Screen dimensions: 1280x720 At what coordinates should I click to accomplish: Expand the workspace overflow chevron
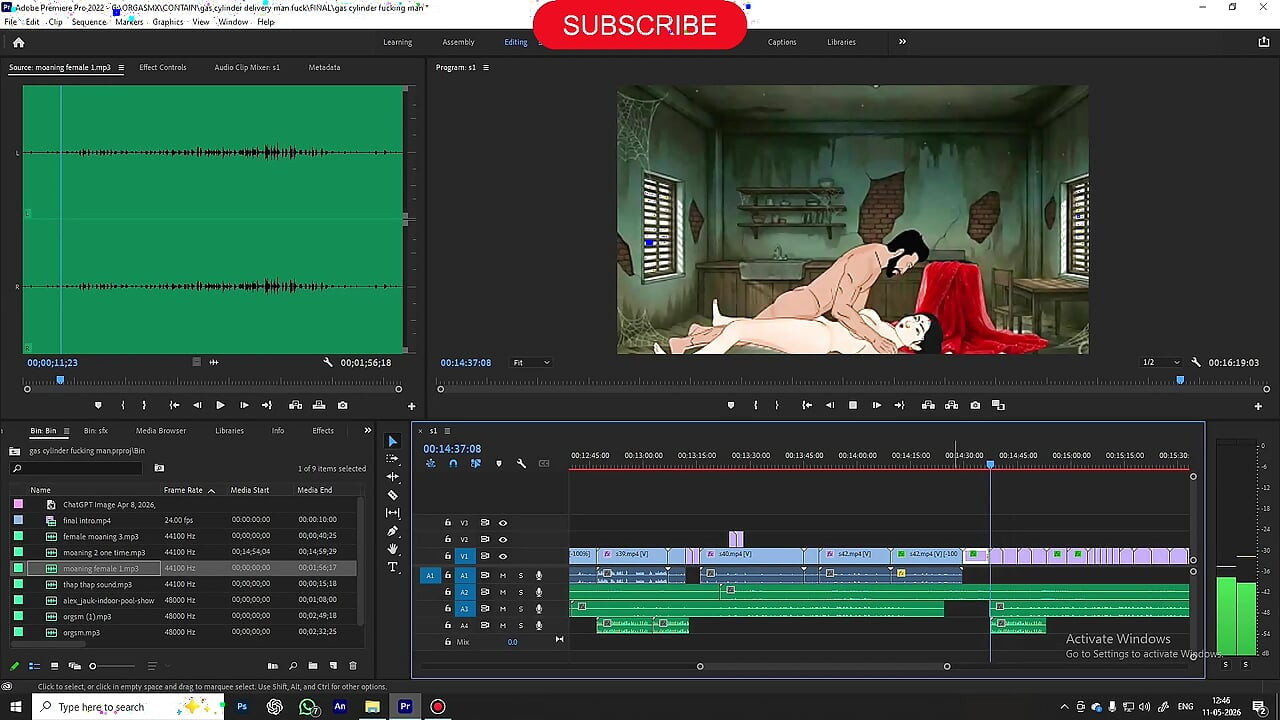tap(902, 42)
